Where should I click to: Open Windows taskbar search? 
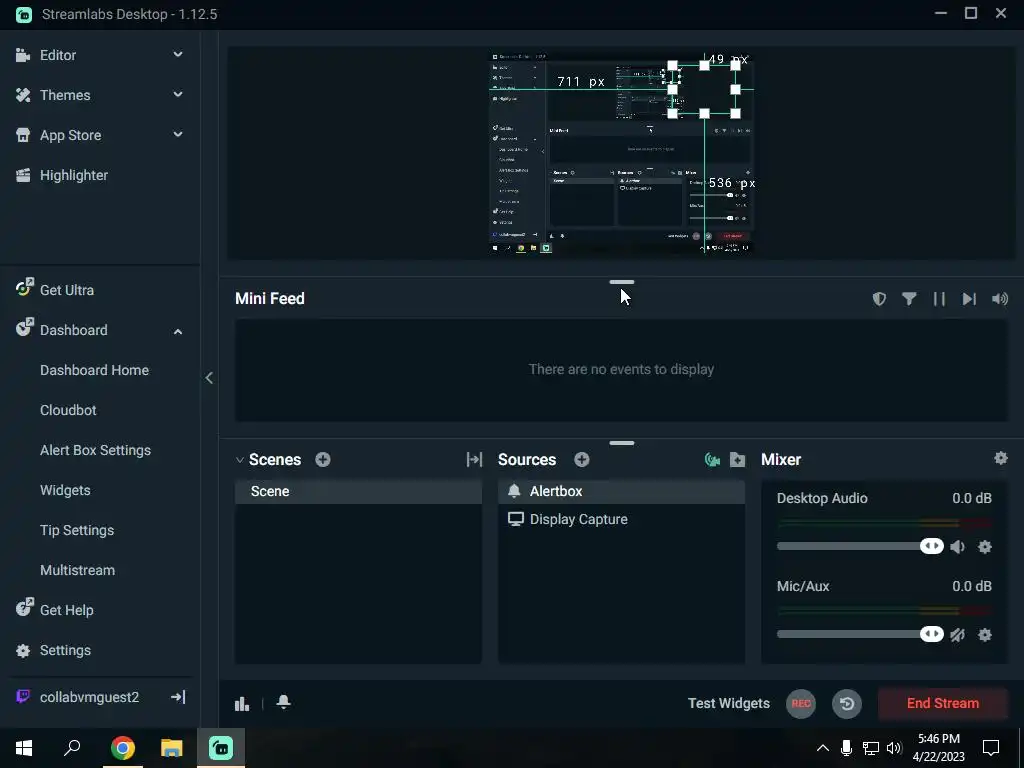[72, 748]
